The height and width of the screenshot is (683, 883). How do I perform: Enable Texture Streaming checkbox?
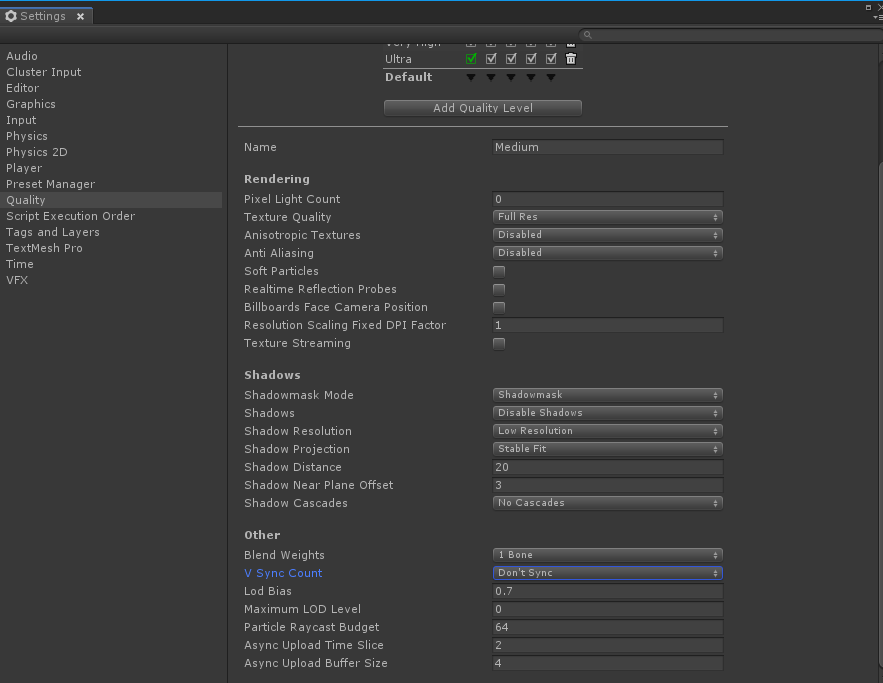click(499, 343)
